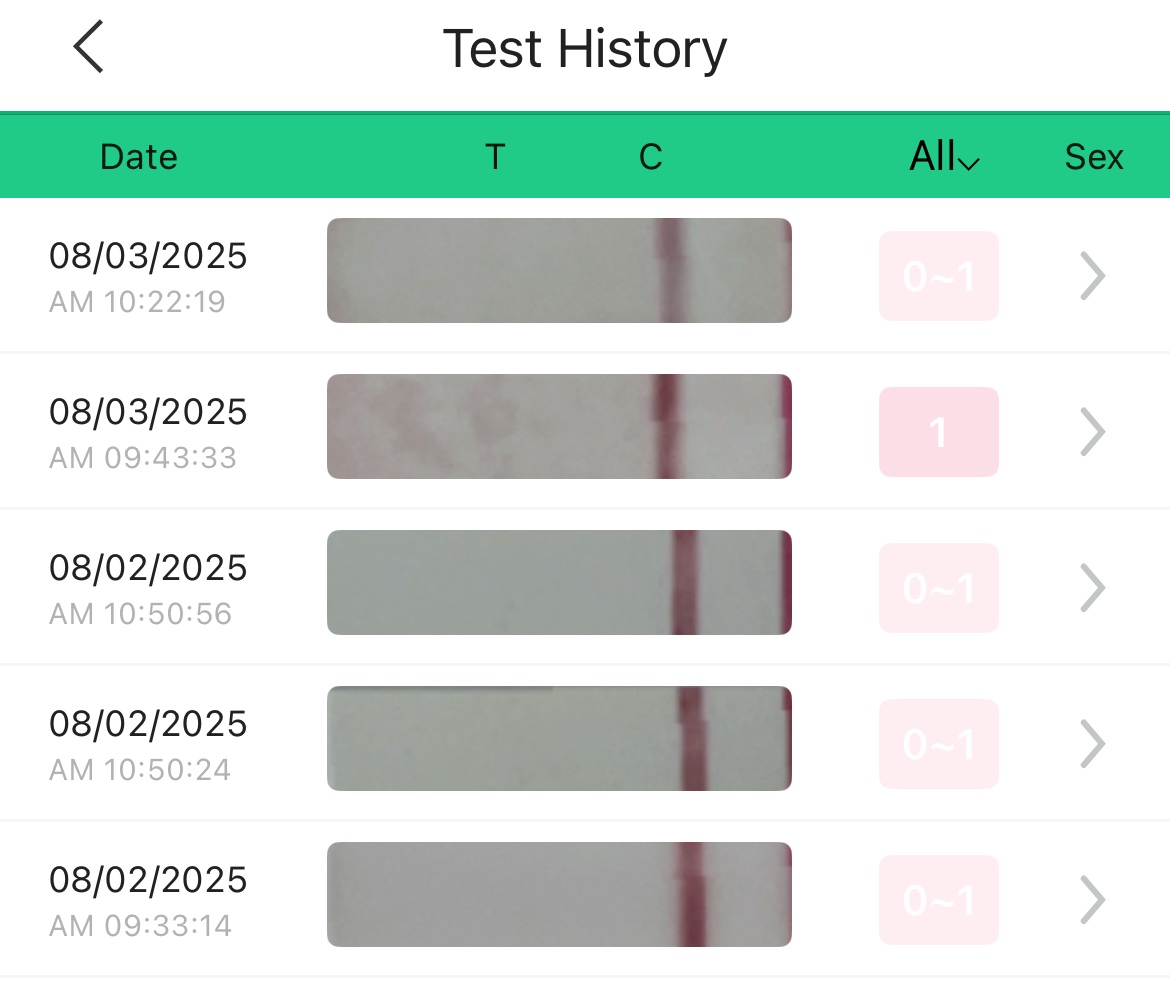This screenshot has width=1170, height=987.
Task: Tap the result badge showing 1
Action: 938,432
